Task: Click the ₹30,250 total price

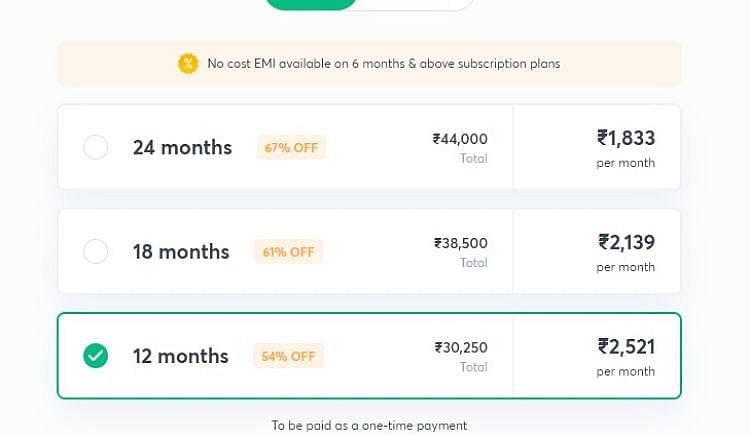Action: coord(461,347)
